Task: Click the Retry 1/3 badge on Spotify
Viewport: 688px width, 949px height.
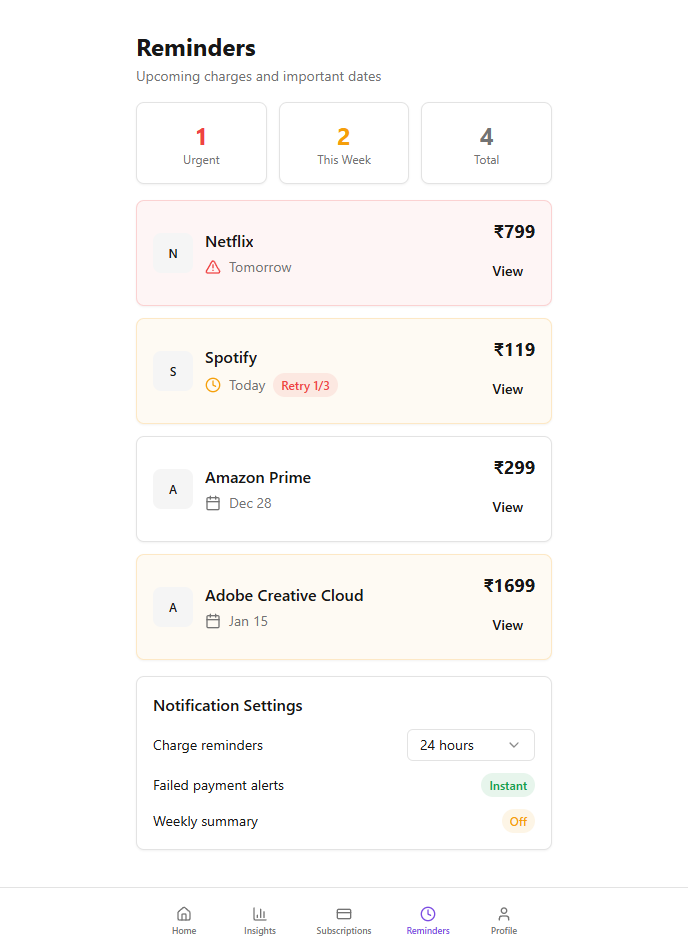Action: click(305, 385)
